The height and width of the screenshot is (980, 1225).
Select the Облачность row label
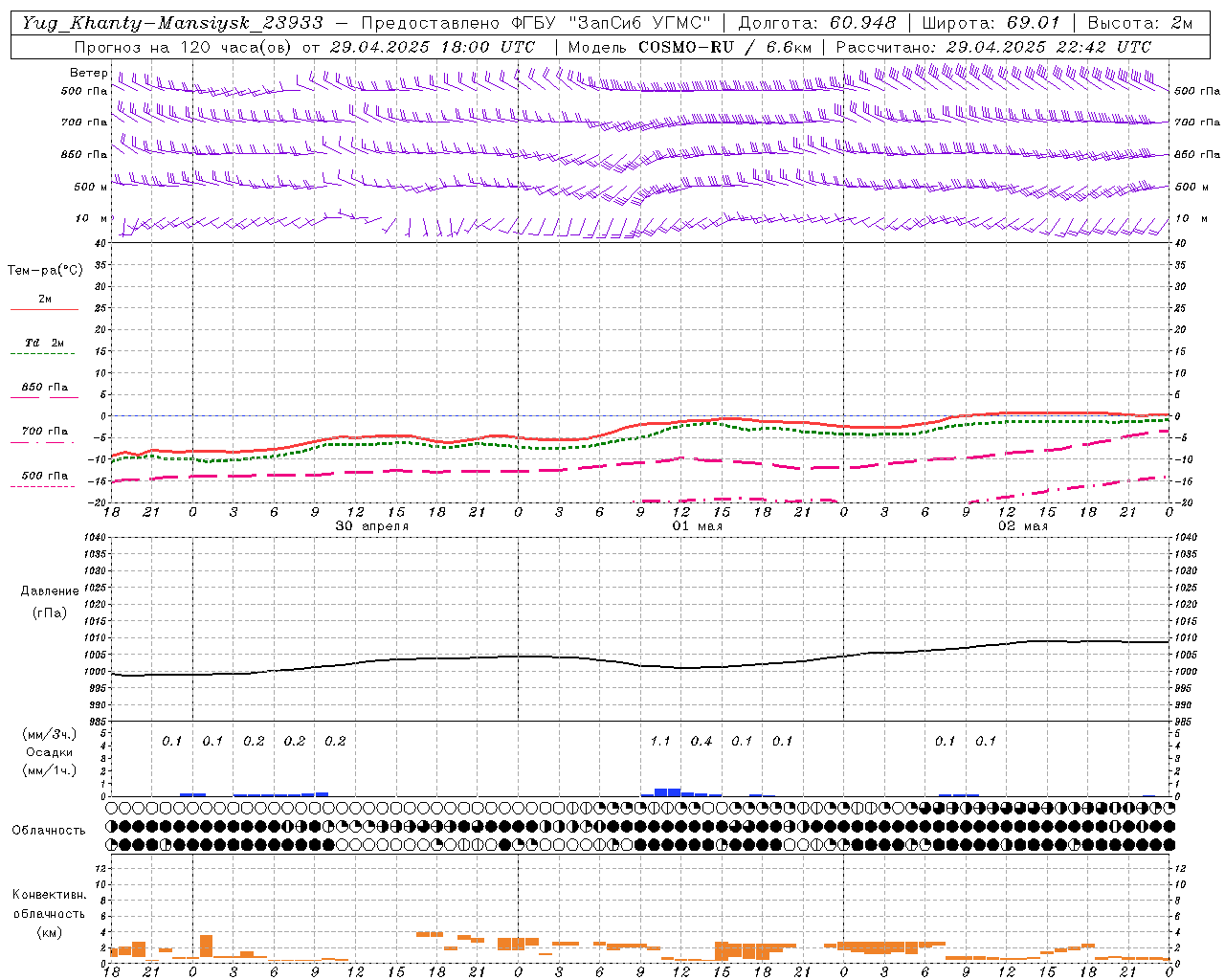49,830
